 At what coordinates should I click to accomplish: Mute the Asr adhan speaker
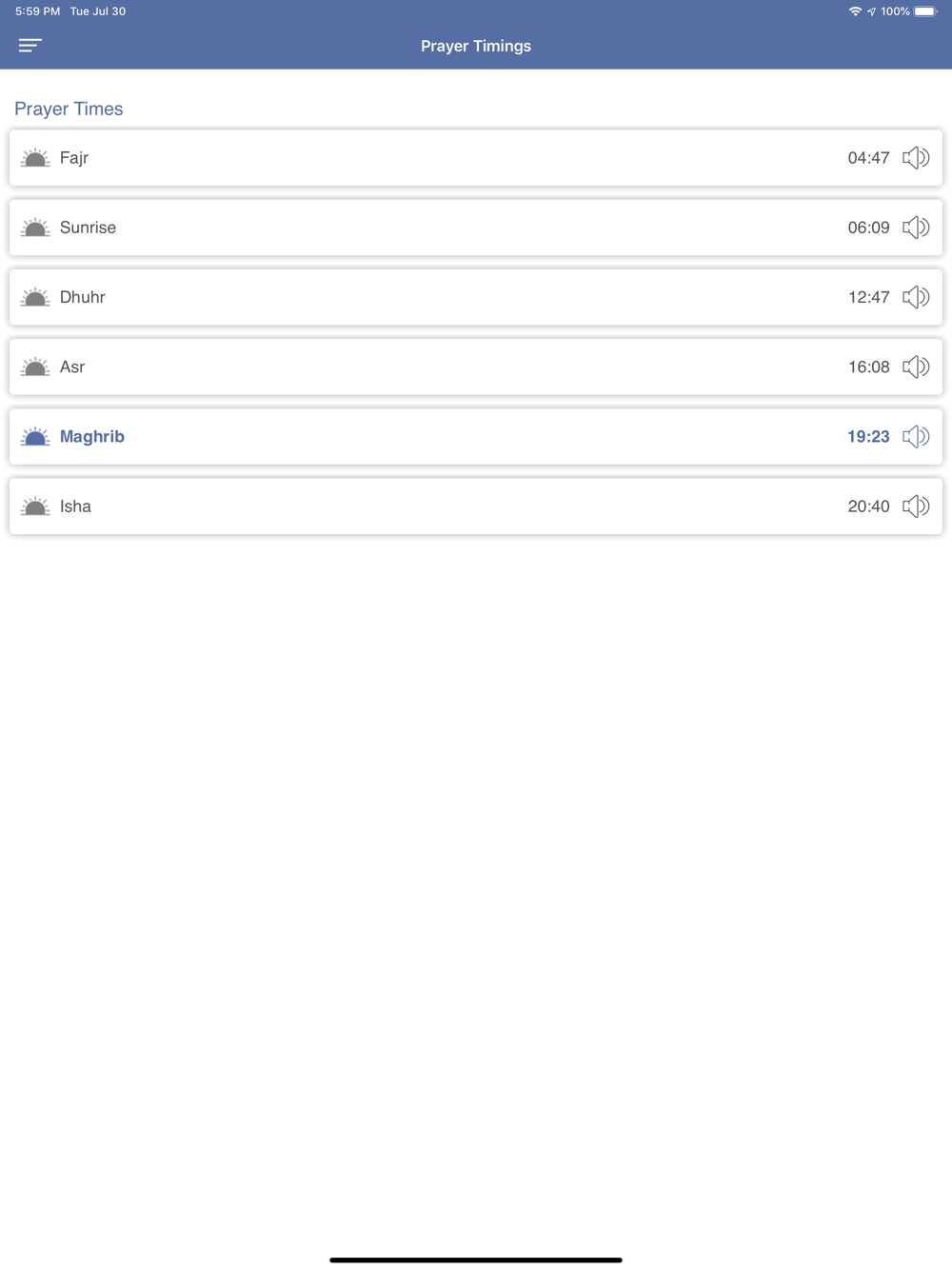[x=916, y=367]
